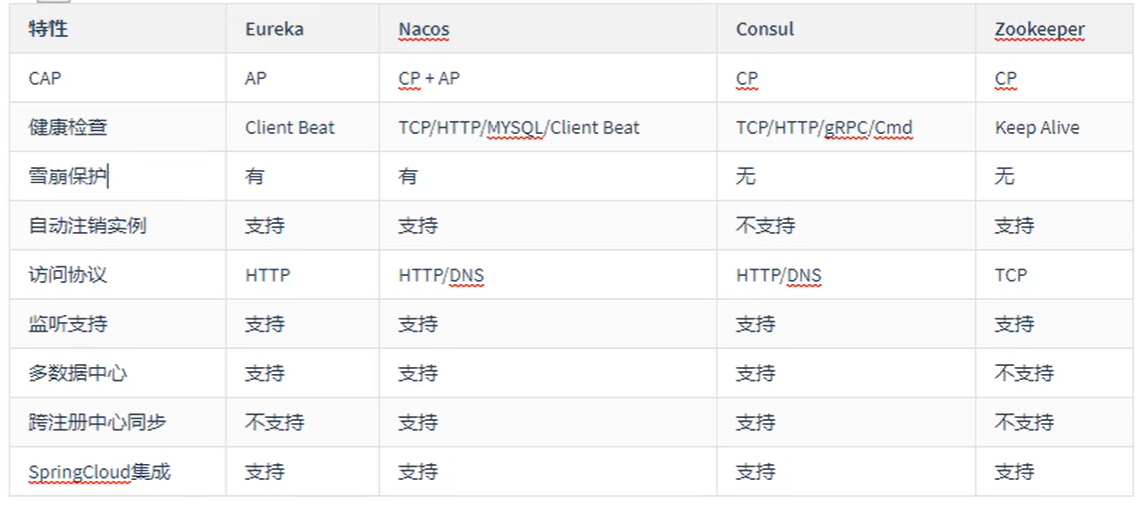This screenshot has width=1144, height=505.
Task: Click 无 in Zookeeper's 雪崩保护 row
Action: coord(1004,176)
